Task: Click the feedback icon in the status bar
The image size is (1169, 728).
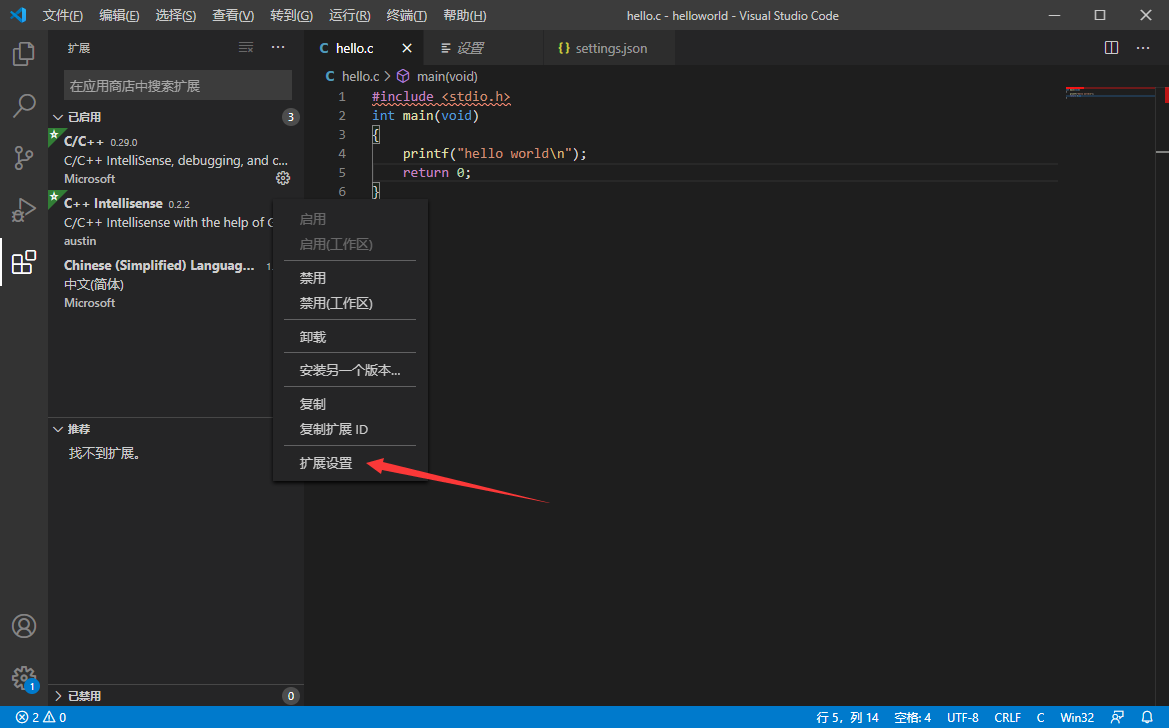Action: click(x=1117, y=718)
